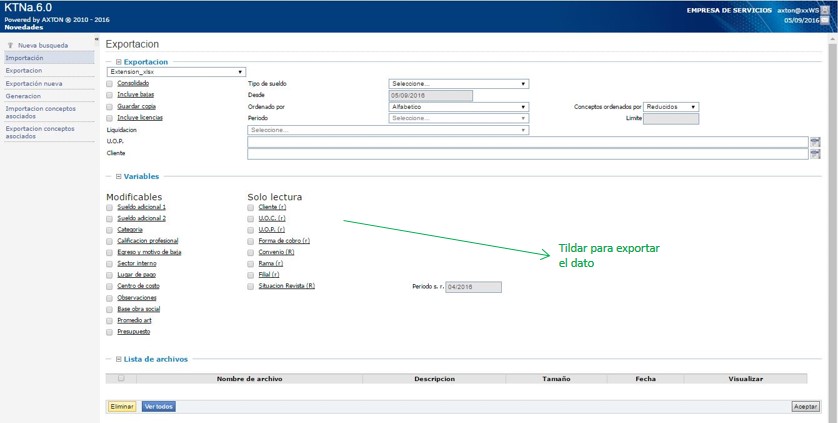The image size is (838, 423).
Task: Click the calendar icon beside header date
Action: [x=824, y=20]
